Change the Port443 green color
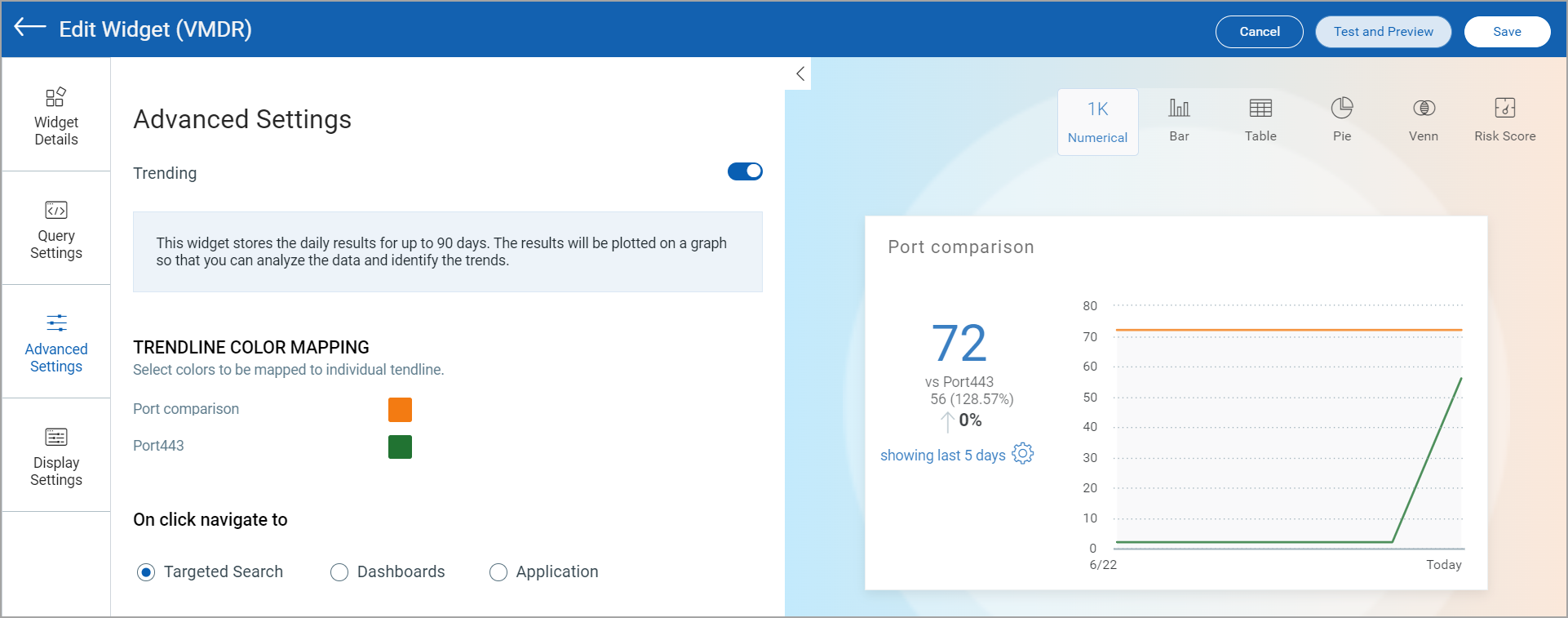 click(x=400, y=447)
